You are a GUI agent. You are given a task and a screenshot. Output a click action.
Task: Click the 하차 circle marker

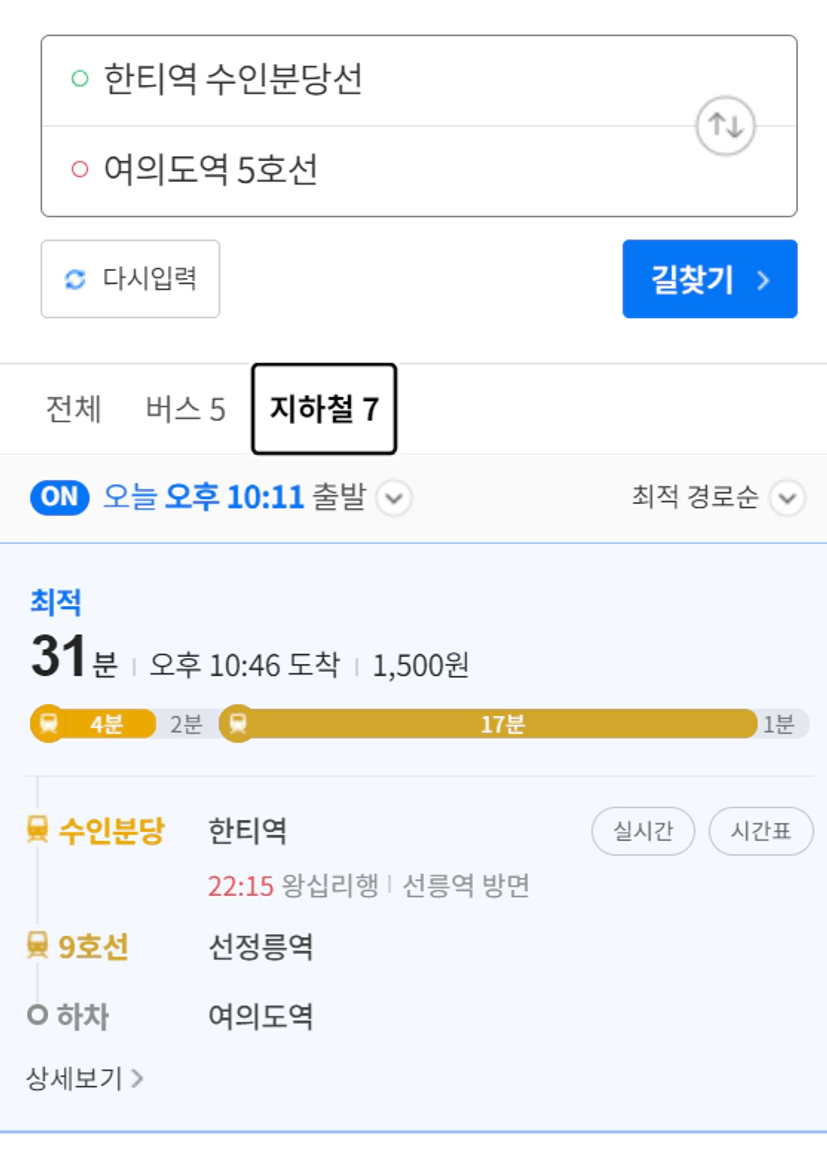(38, 1015)
